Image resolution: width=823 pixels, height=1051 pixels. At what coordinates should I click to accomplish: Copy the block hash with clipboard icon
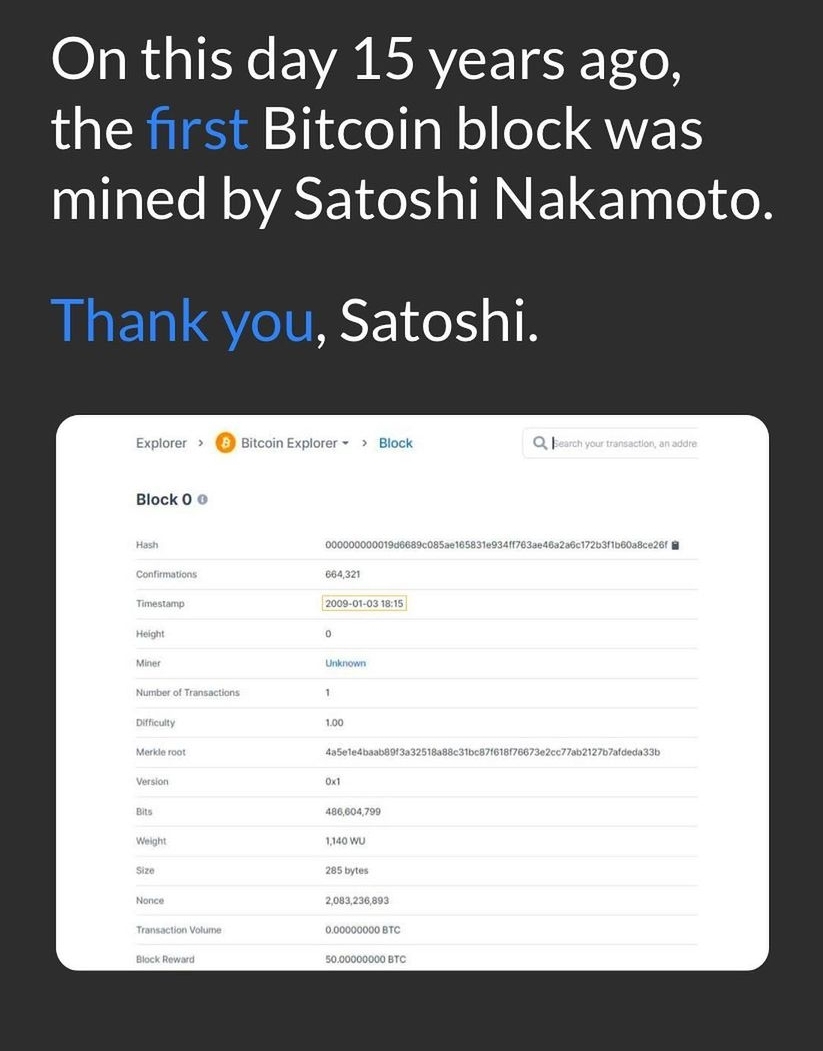click(676, 545)
